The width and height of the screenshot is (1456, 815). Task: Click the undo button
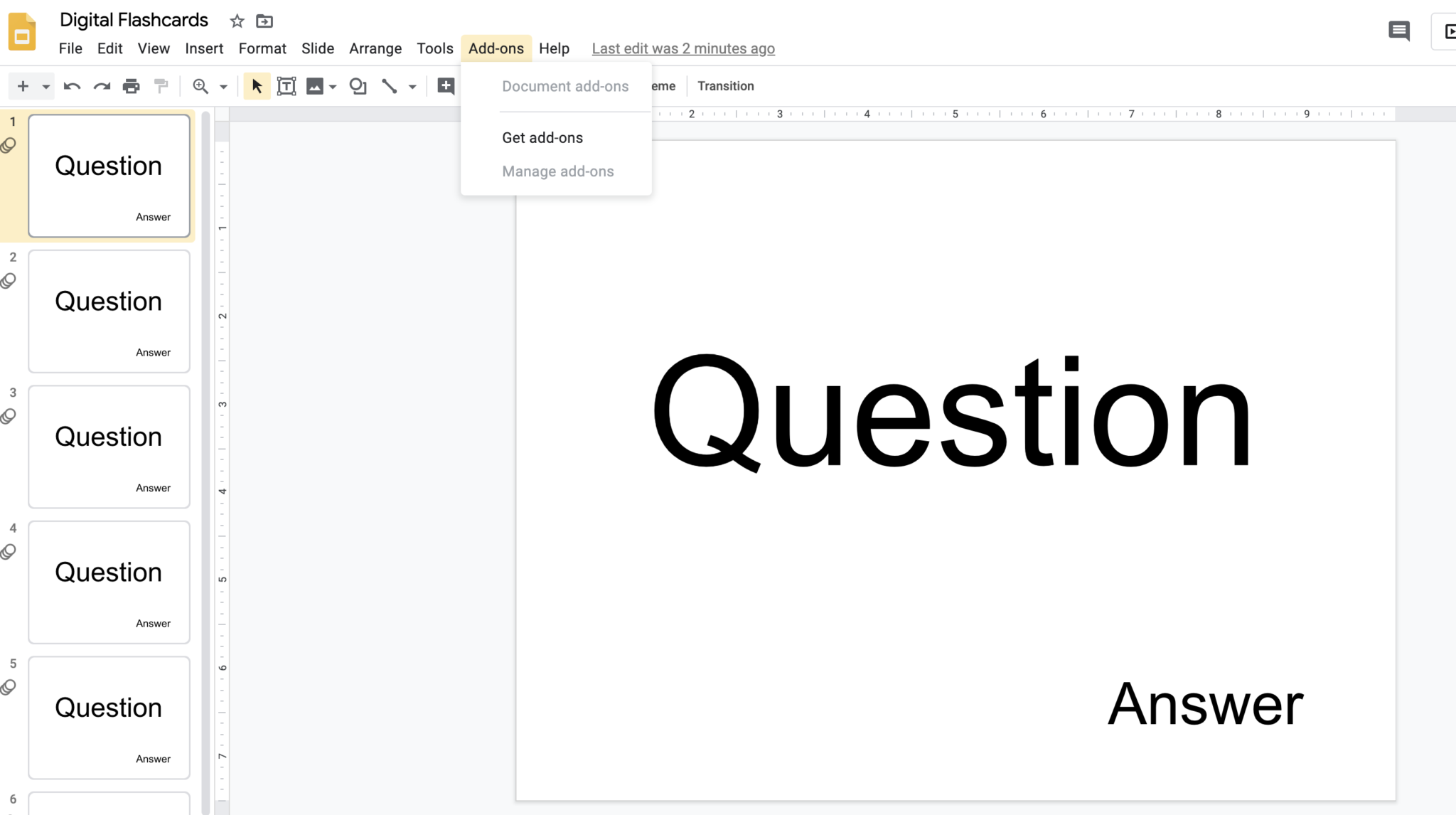coord(71,86)
